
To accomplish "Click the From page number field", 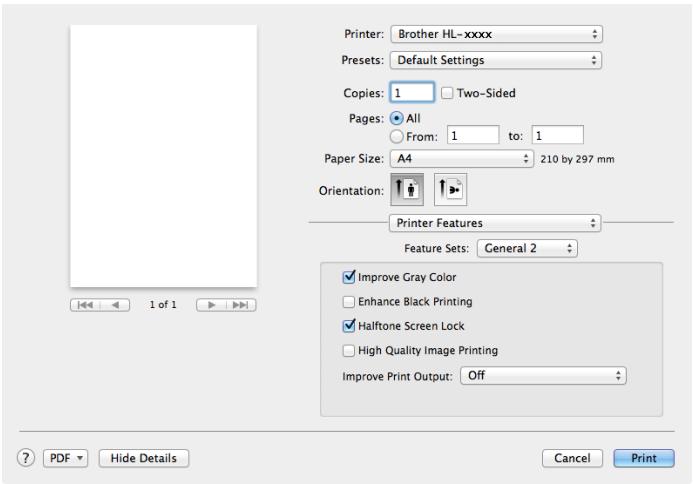I will tap(473, 135).
